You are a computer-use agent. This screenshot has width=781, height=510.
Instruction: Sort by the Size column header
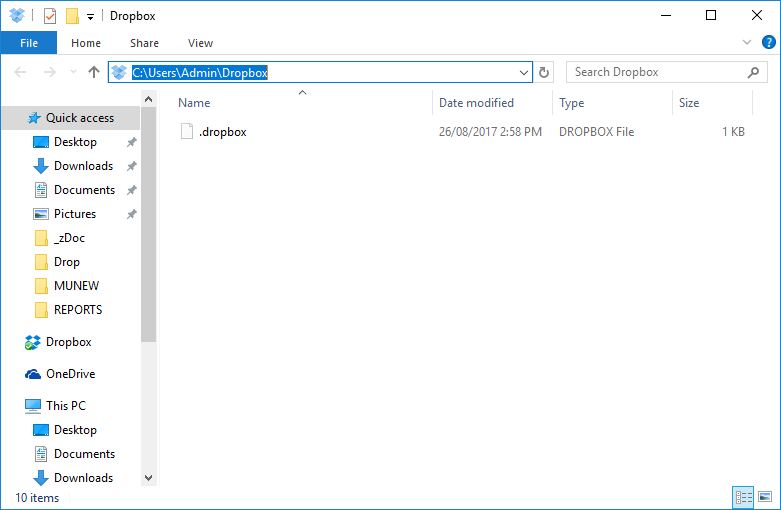(x=689, y=103)
